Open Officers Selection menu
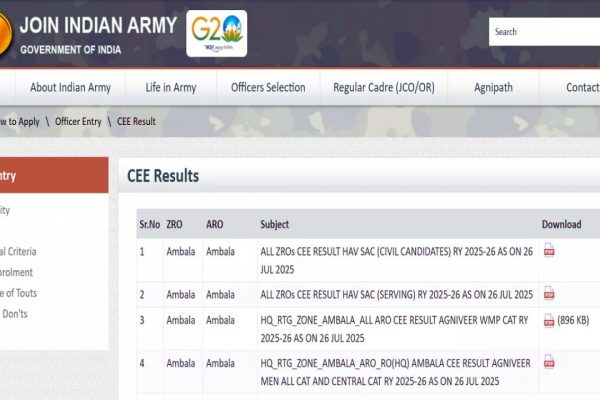This screenshot has width=600, height=400. [268, 87]
